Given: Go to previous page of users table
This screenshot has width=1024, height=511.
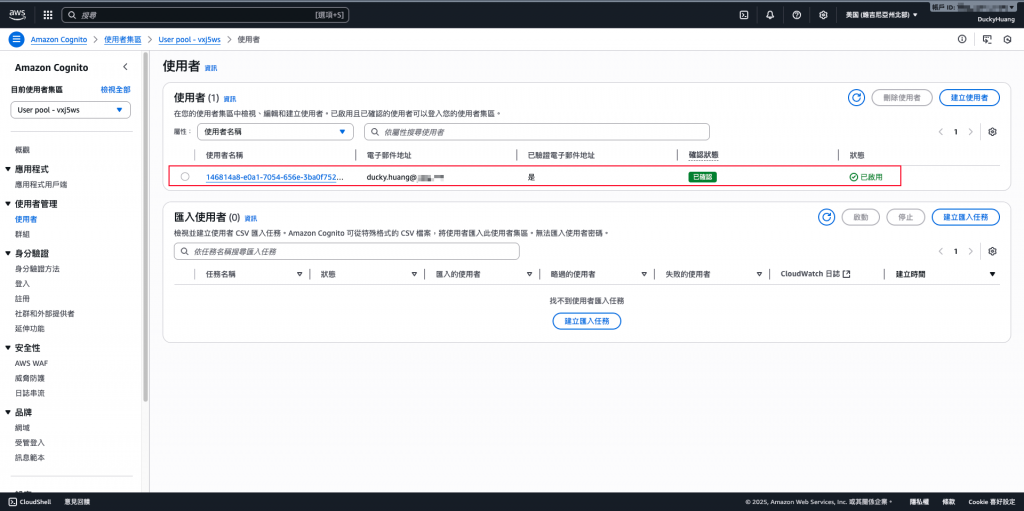Looking at the screenshot, I should click(x=941, y=131).
